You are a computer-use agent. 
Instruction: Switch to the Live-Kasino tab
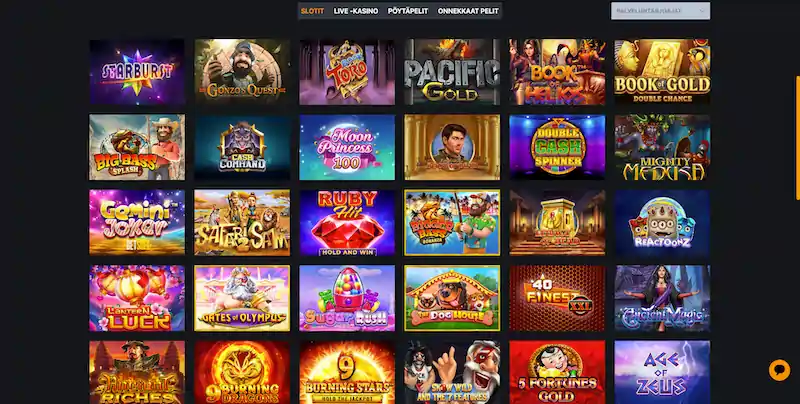click(x=356, y=11)
